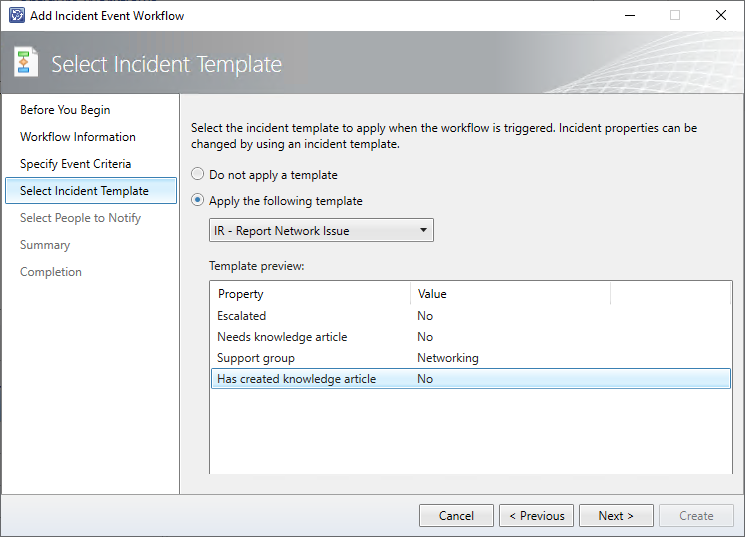This screenshot has width=745, height=537.
Task: Sort by the Property column header
Action: click(310, 294)
